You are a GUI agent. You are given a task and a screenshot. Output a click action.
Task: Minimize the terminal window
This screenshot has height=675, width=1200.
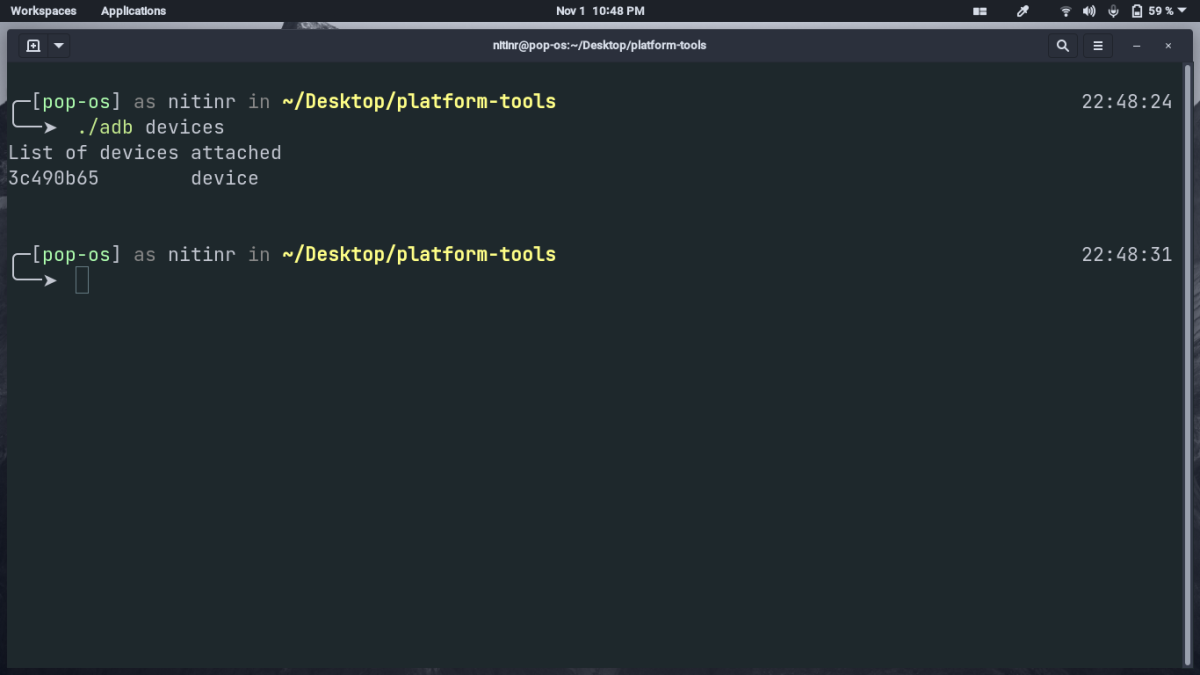pos(1136,45)
